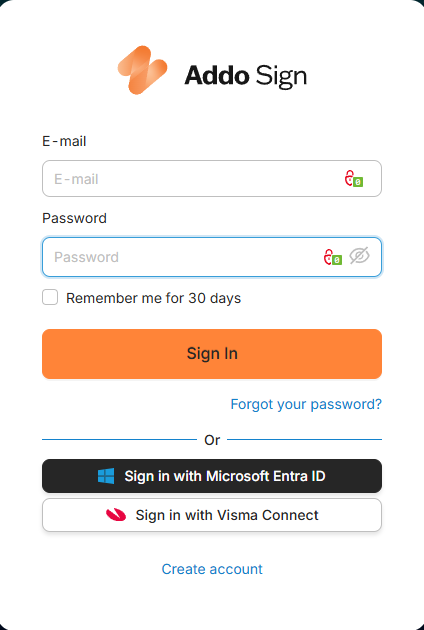Open the Create account link
The height and width of the screenshot is (630, 424).
[212, 569]
